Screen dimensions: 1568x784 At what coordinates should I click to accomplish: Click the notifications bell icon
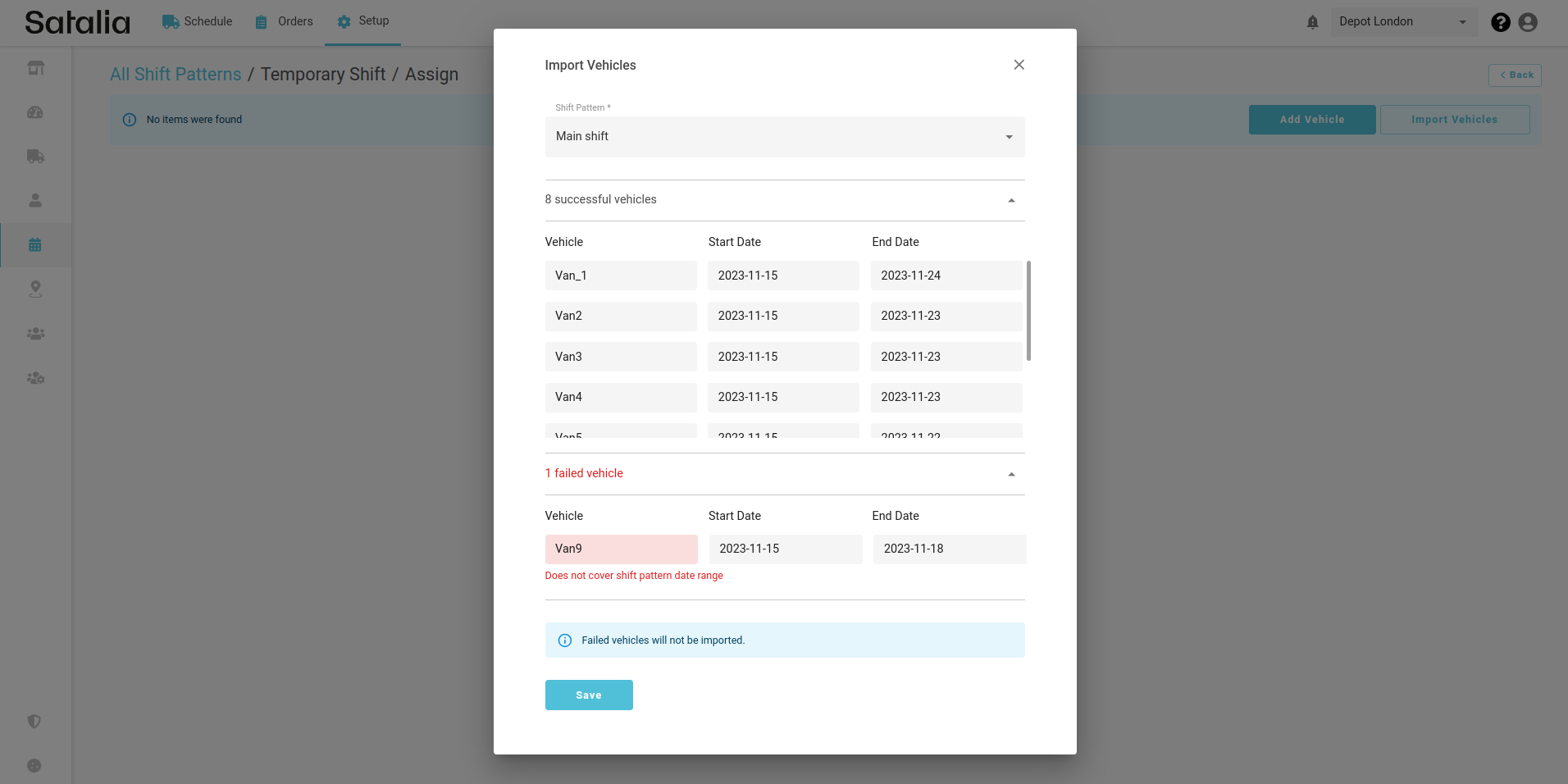click(x=1312, y=22)
